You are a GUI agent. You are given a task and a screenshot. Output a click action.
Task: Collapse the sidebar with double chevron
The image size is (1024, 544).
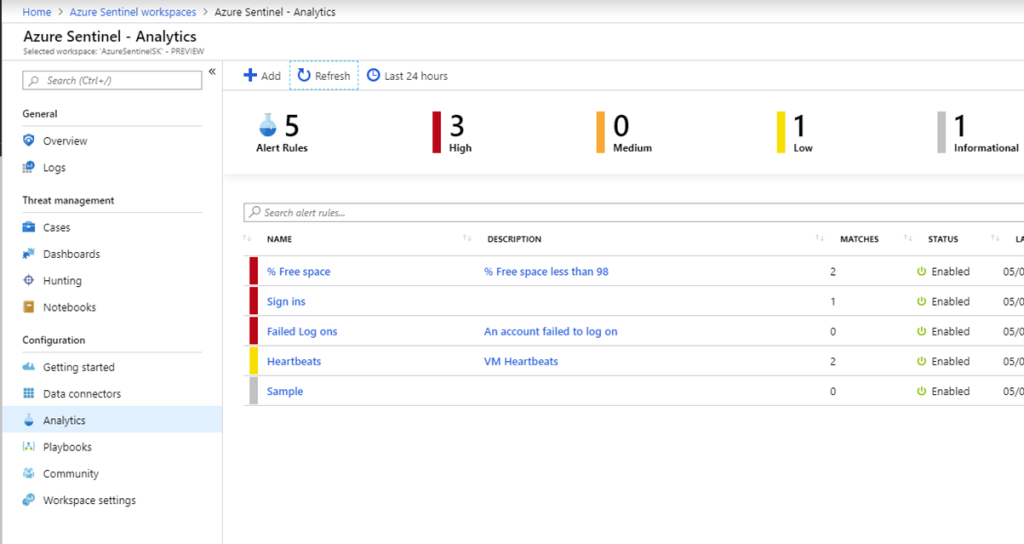(x=212, y=72)
